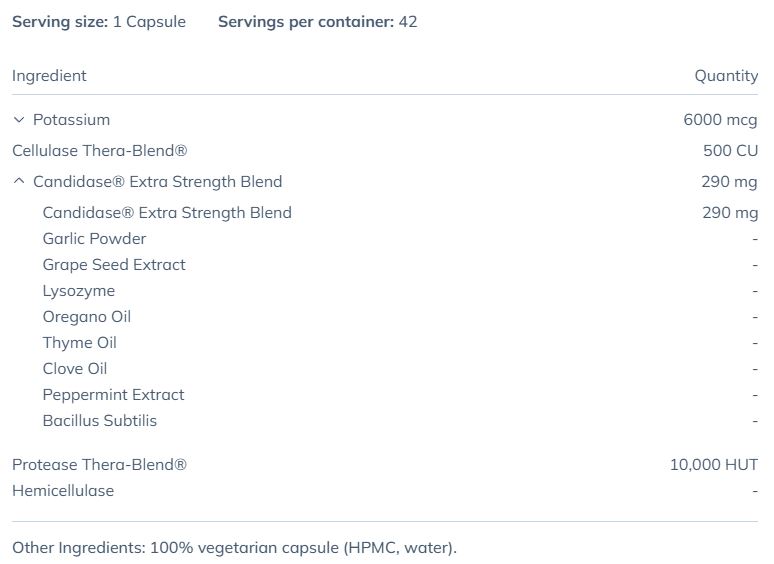This screenshot has height=564, width=774.
Task: Click the Quantity column header
Action: (x=726, y=76)
